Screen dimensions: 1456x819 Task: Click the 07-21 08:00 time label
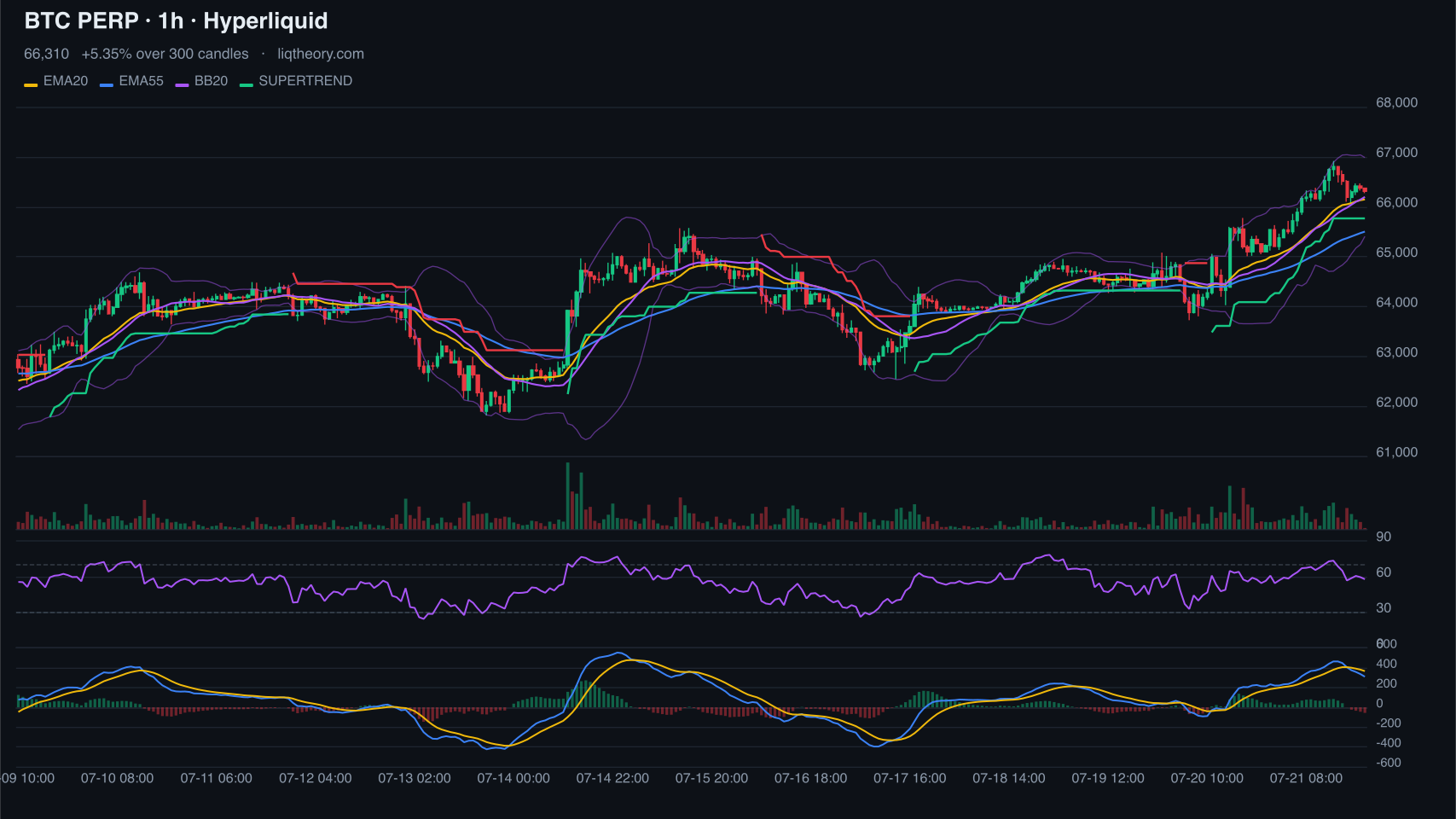click(1306, 778)
